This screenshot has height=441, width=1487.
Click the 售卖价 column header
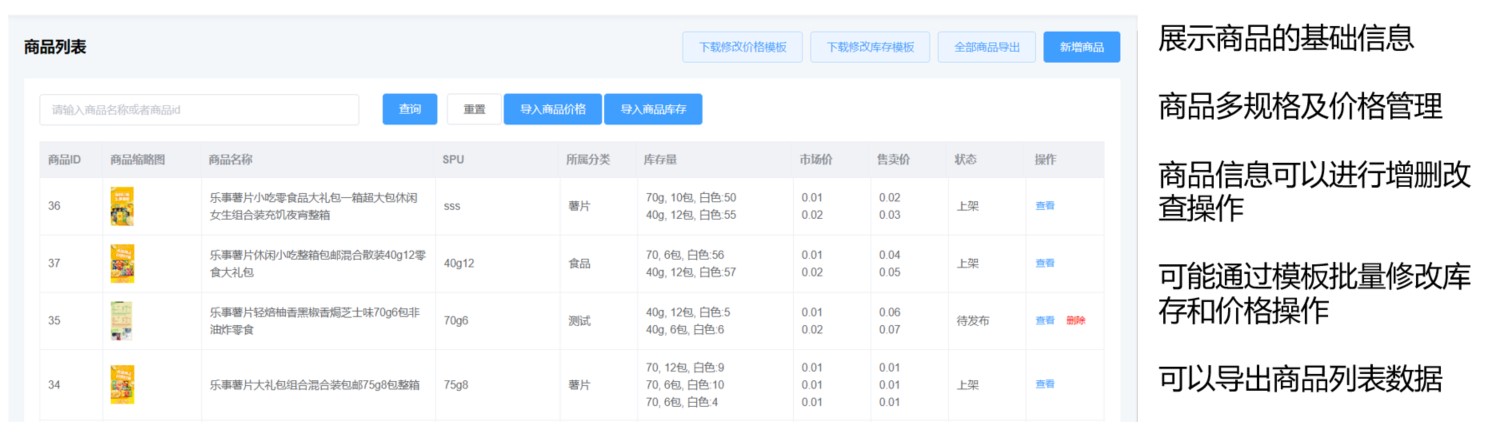893,160
